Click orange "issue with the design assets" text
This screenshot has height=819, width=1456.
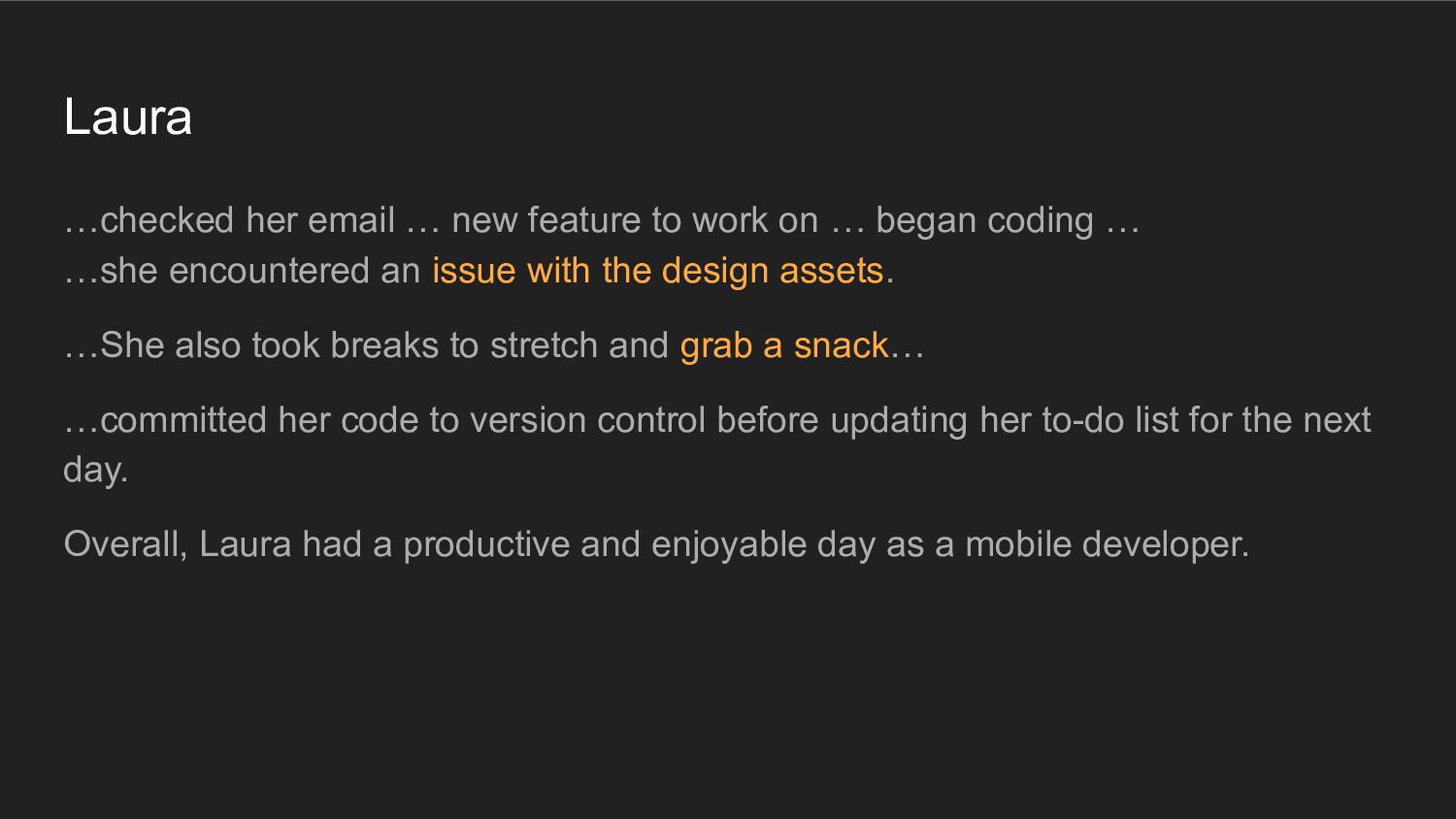coord(658,271)
